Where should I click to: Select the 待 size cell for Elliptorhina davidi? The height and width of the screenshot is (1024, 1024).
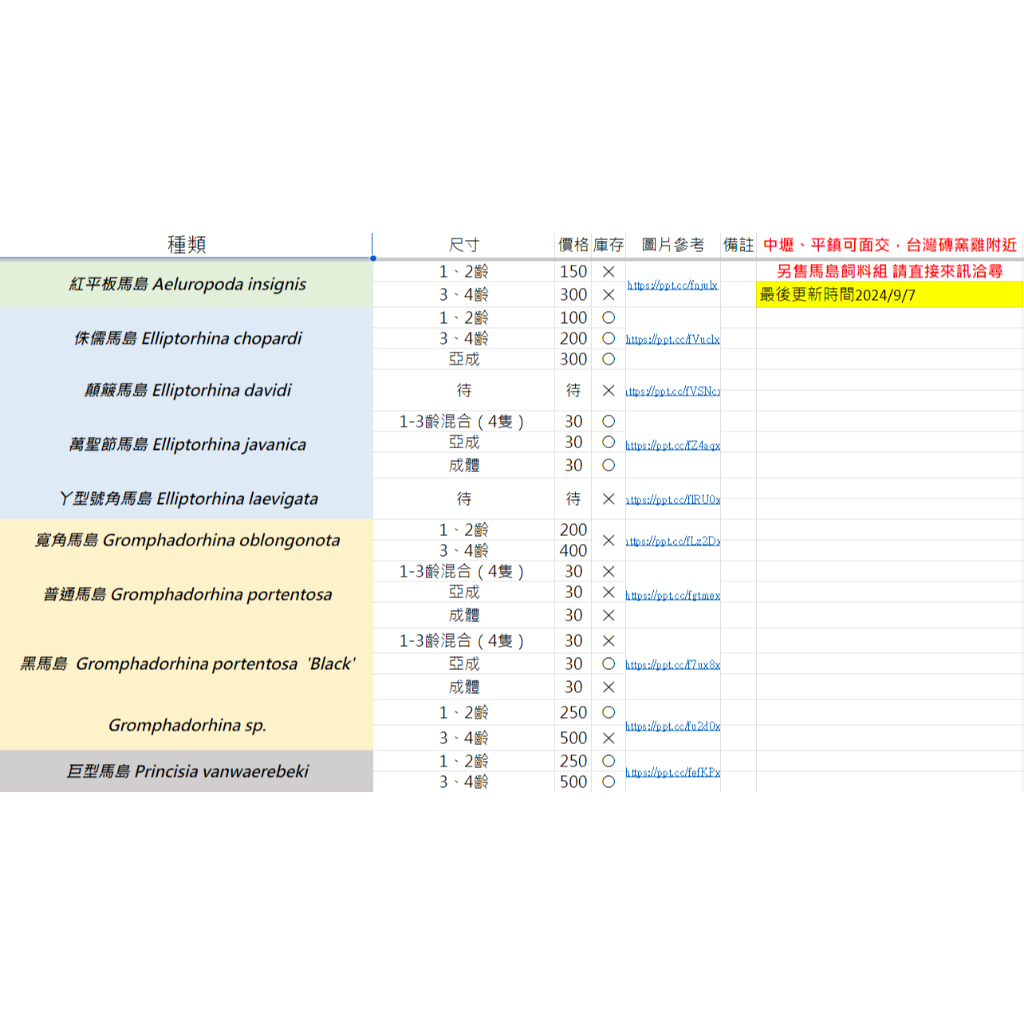point(464,391)
